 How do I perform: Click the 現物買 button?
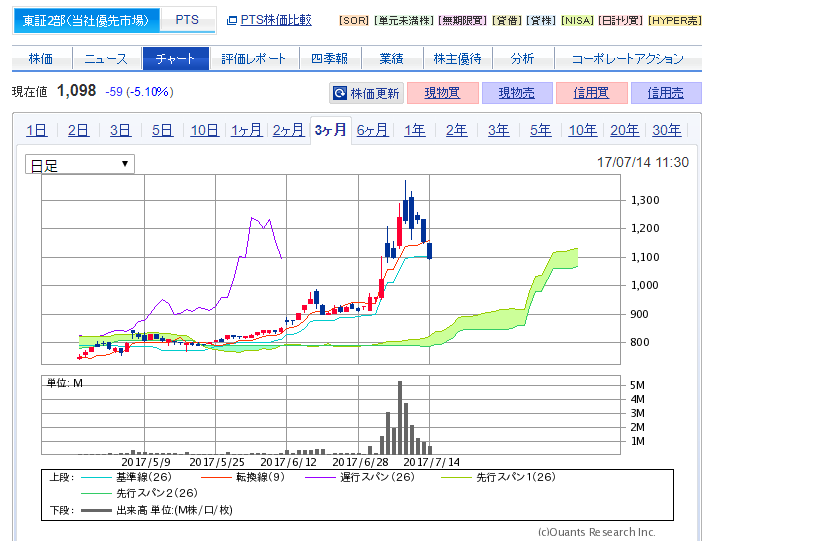coord(443,93)
